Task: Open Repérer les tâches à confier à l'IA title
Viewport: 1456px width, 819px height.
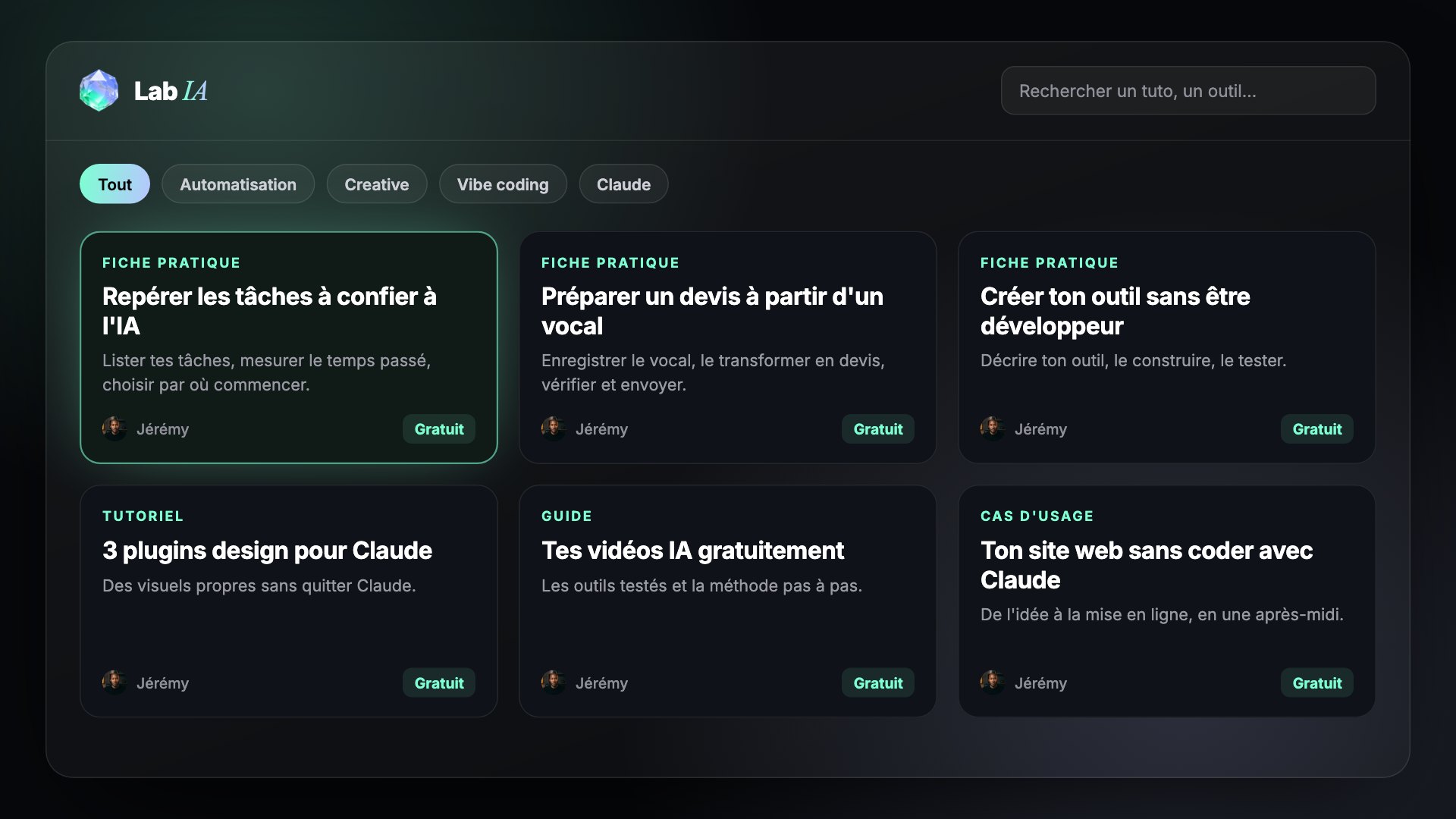Action: 269,311
